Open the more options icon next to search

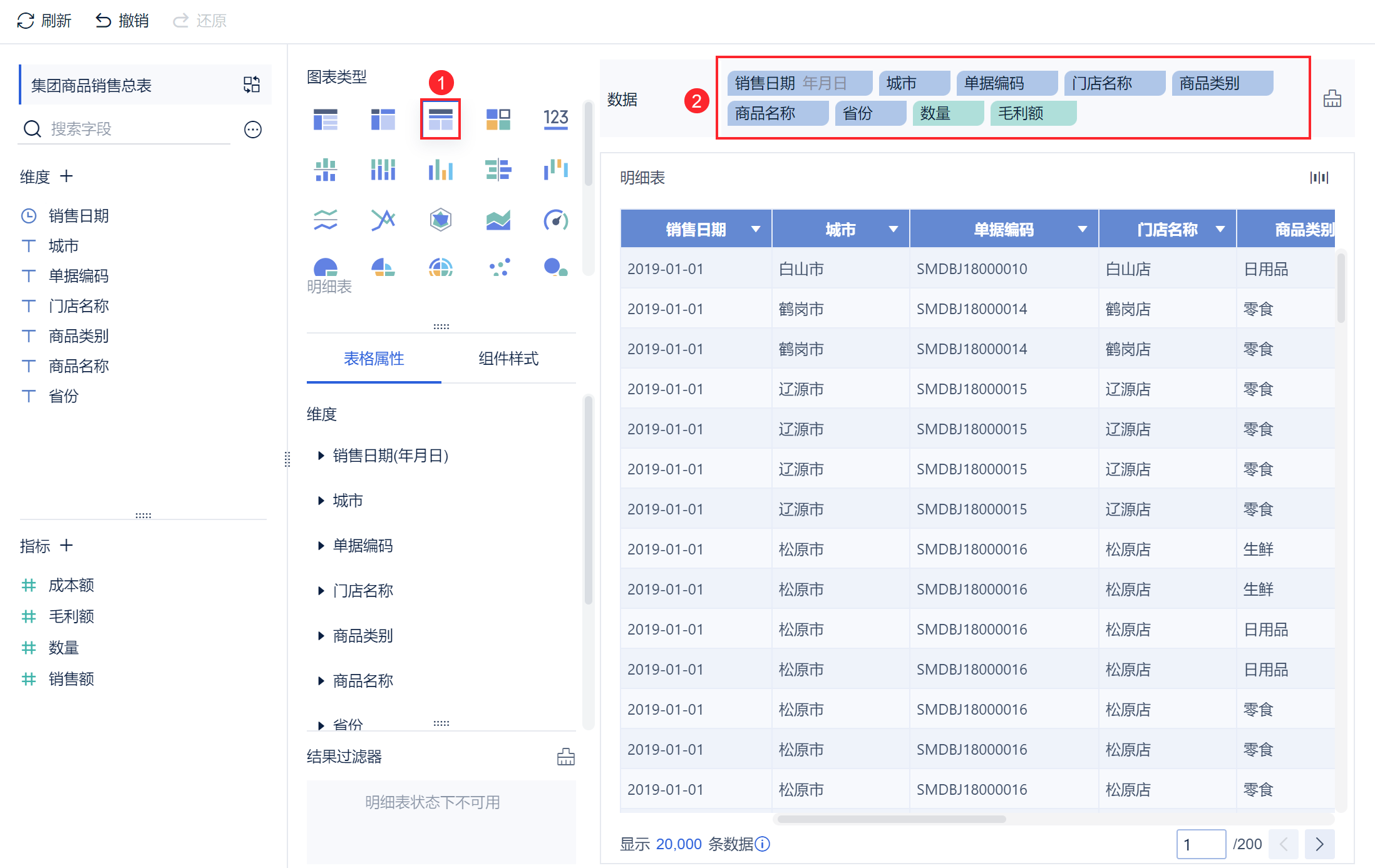[x=253, y=130]
